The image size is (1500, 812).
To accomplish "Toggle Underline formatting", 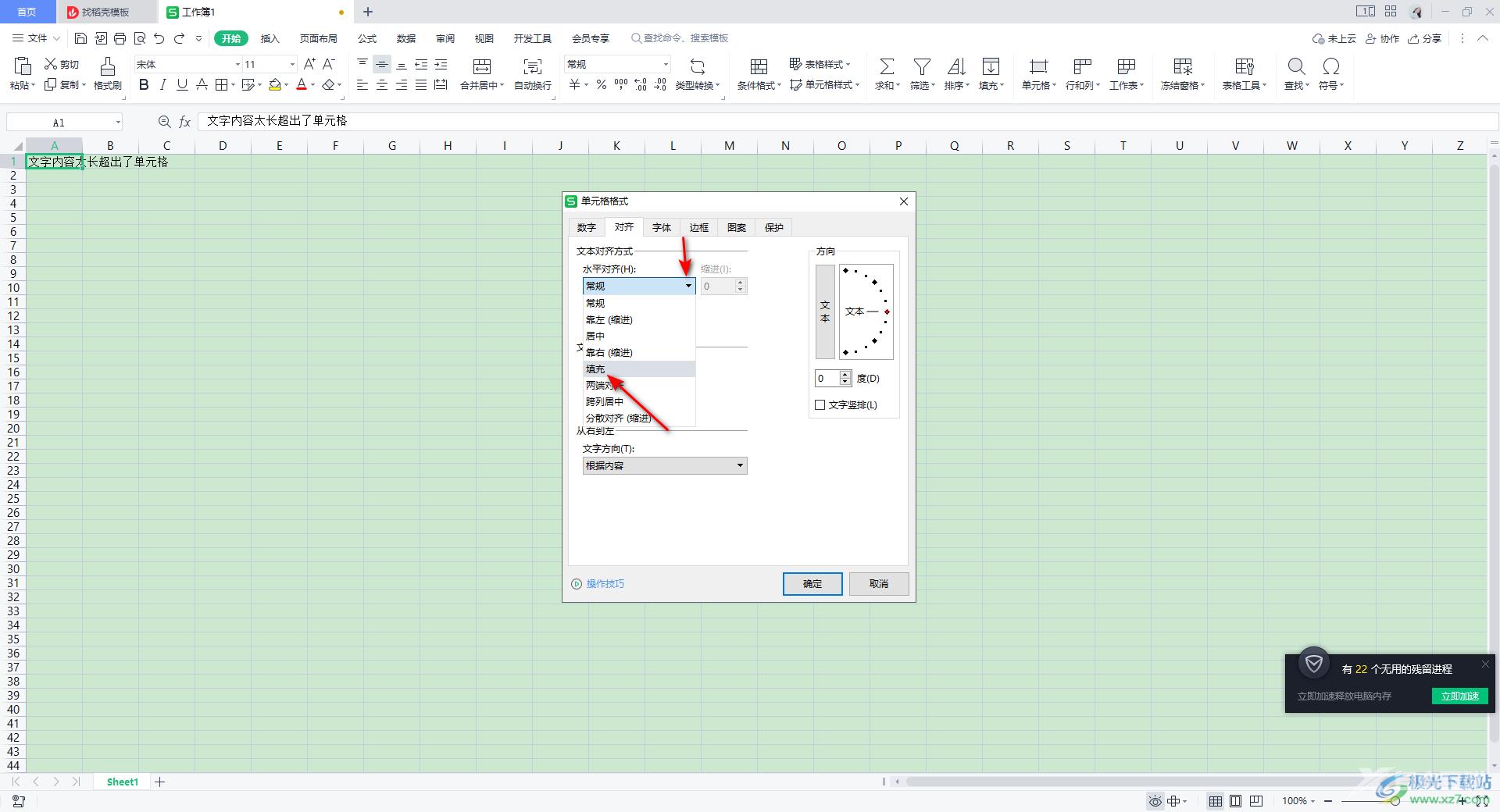I will pos(182,84).
